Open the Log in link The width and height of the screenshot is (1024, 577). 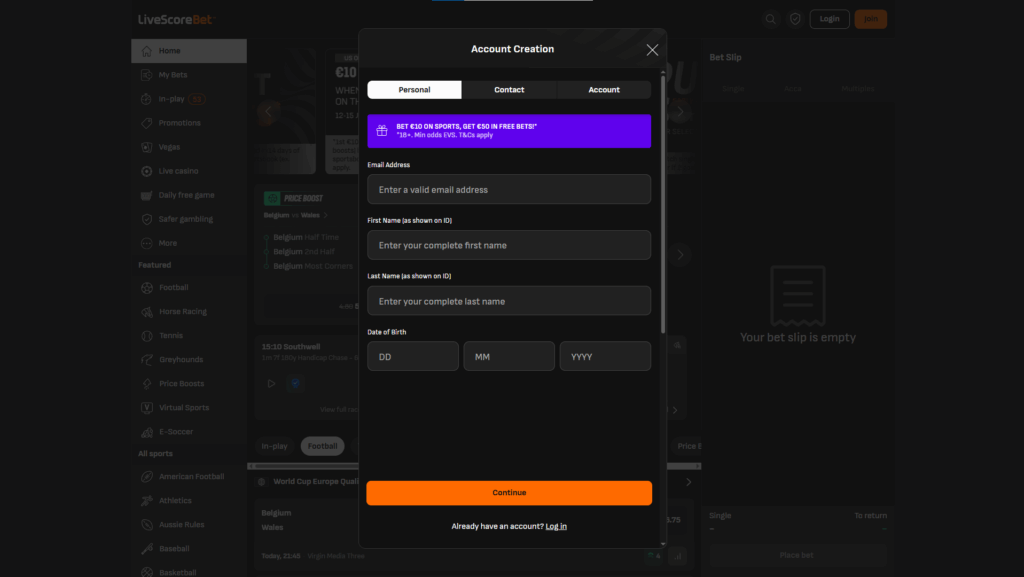[x=556, y=526]
